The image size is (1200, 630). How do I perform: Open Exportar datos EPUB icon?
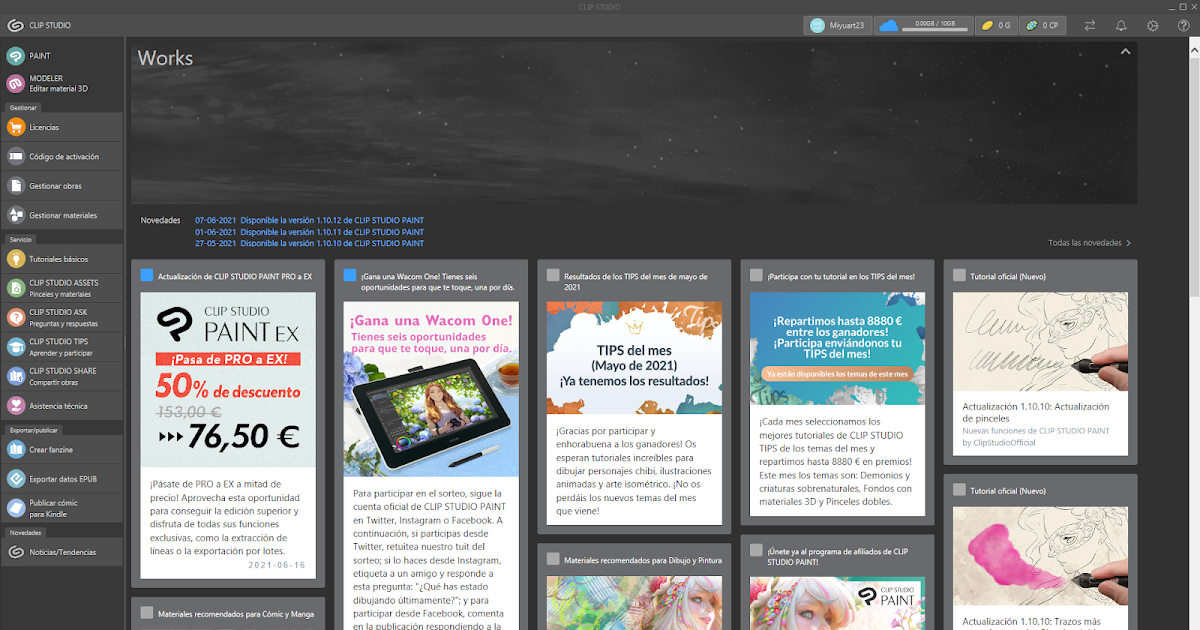15,479
